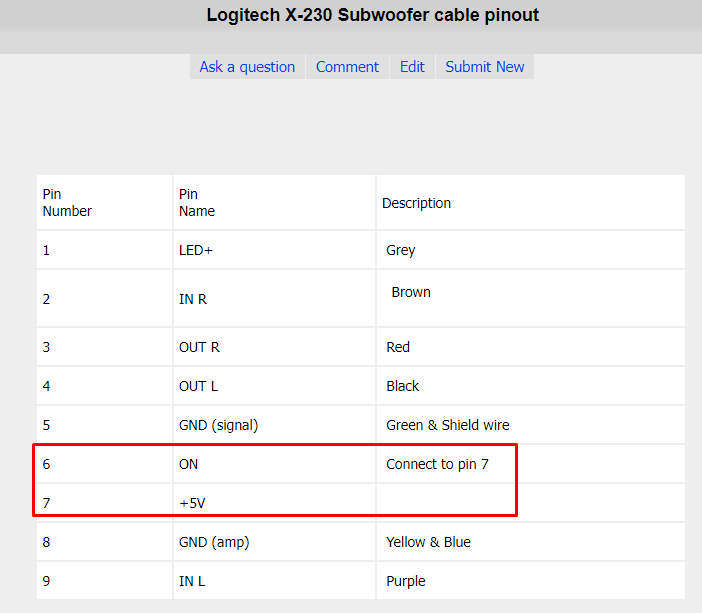
Task: Select the Description column header
Action: tap(531, 202)
